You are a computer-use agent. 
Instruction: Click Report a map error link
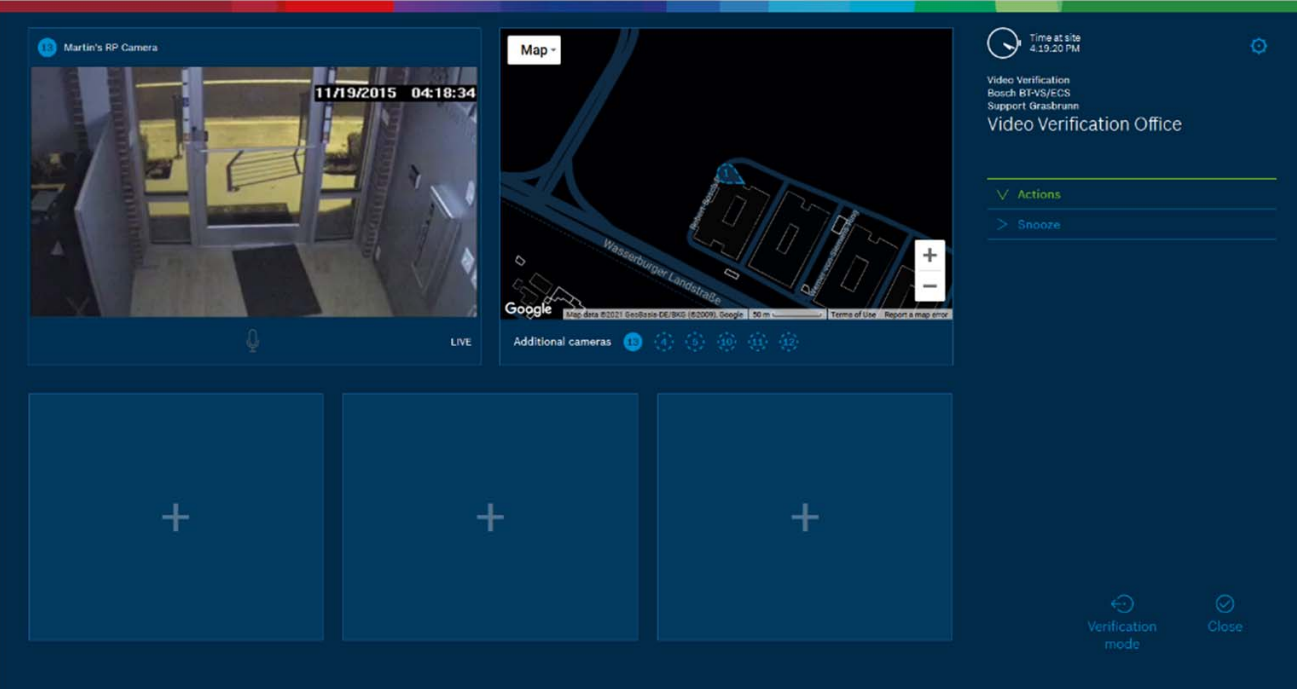915,314
